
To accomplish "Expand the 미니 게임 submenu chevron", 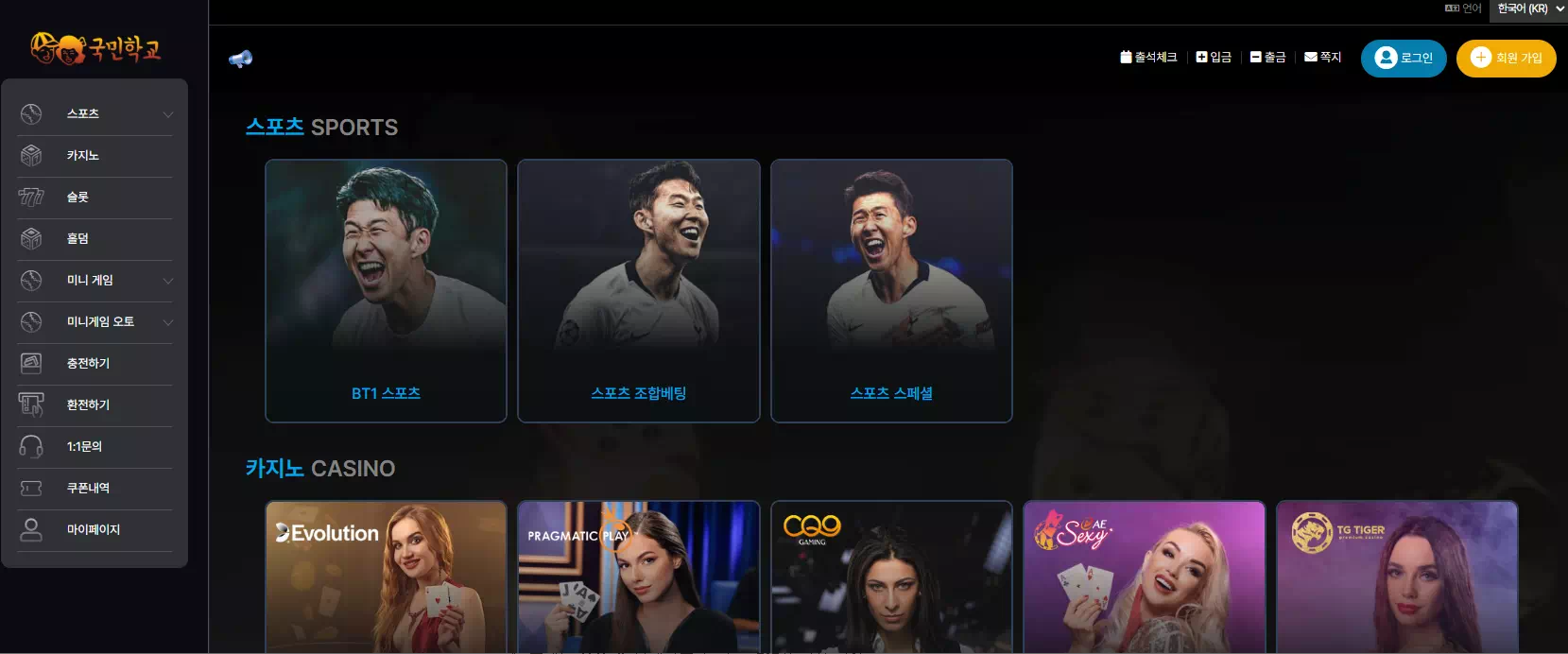I will [167, 281].
